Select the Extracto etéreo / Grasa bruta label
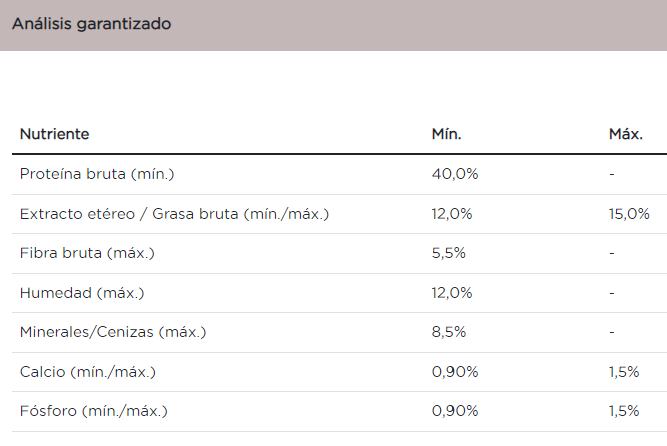Screen dimensions: 667x446 174,214
